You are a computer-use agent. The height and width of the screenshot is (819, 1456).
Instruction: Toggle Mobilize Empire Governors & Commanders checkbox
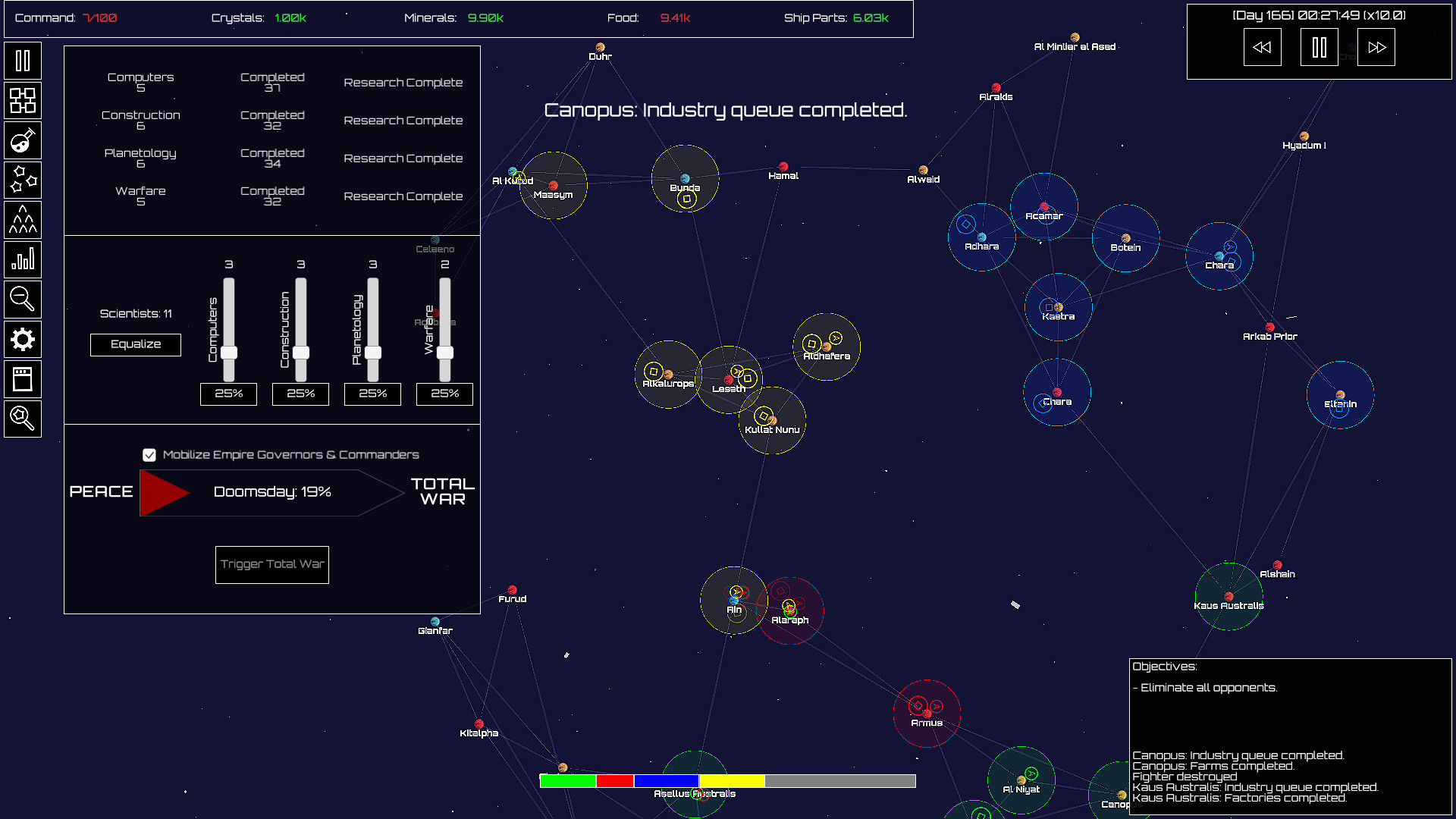(x=149, y=455)
